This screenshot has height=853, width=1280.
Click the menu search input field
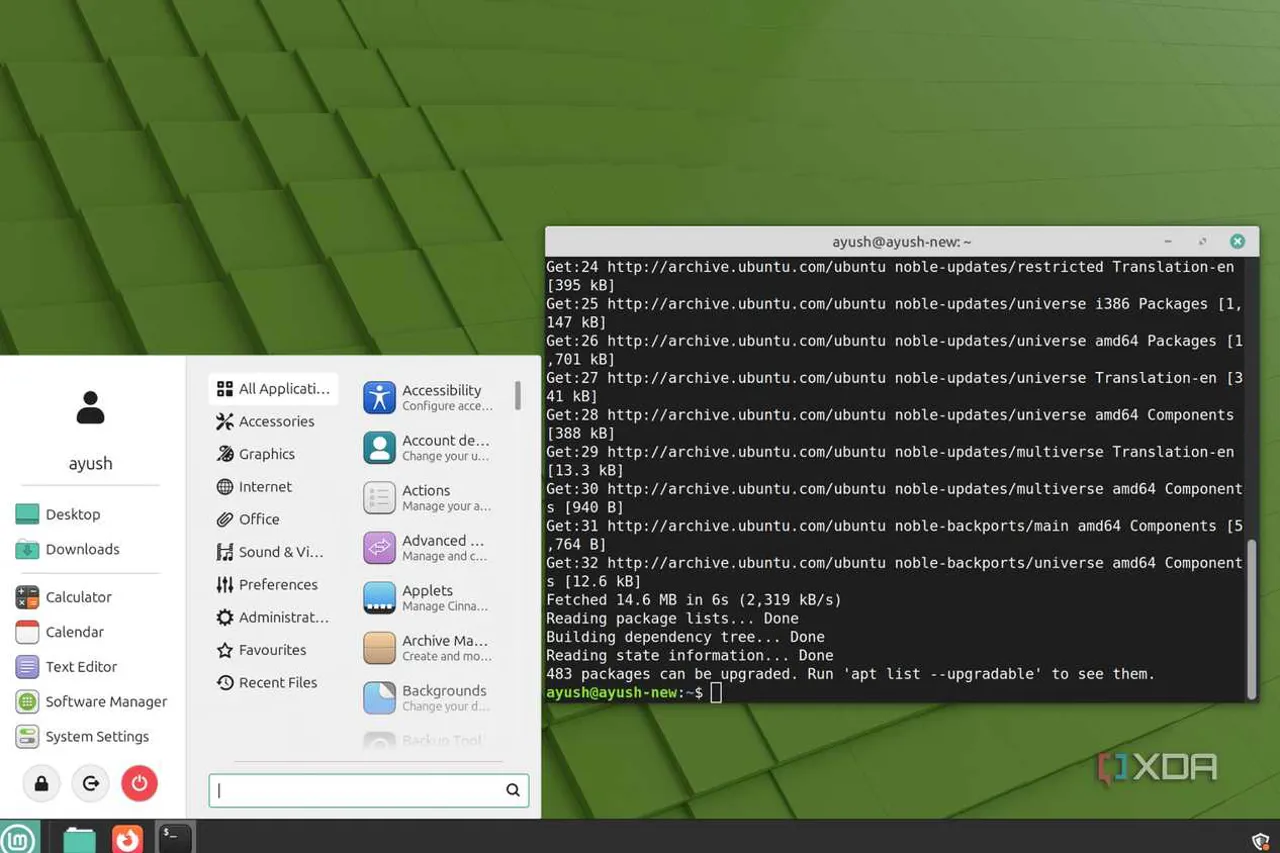point(369,790)
